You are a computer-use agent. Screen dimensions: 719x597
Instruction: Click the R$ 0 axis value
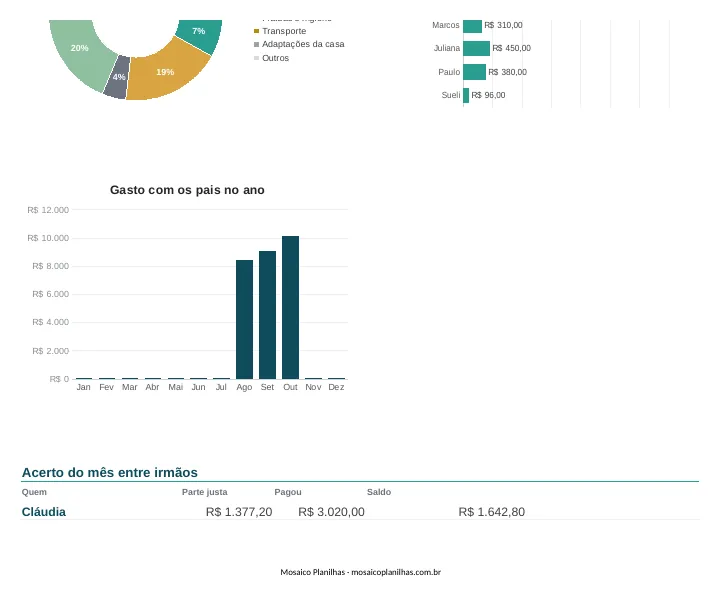tap(59, 379)
